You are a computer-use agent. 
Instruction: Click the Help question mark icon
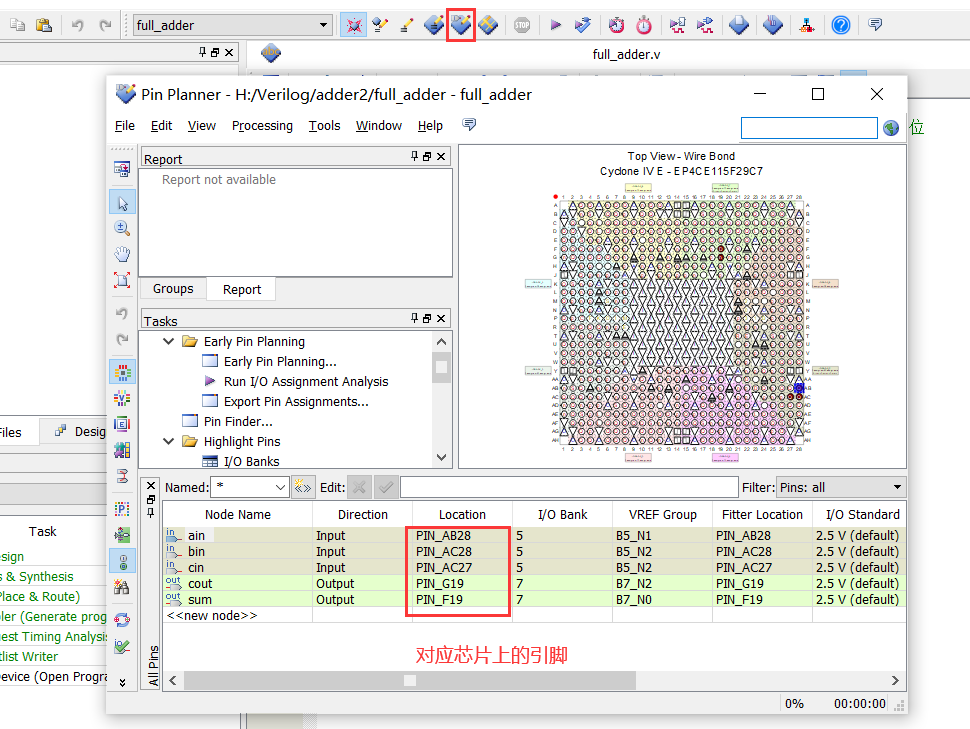[x=840, y=25]
